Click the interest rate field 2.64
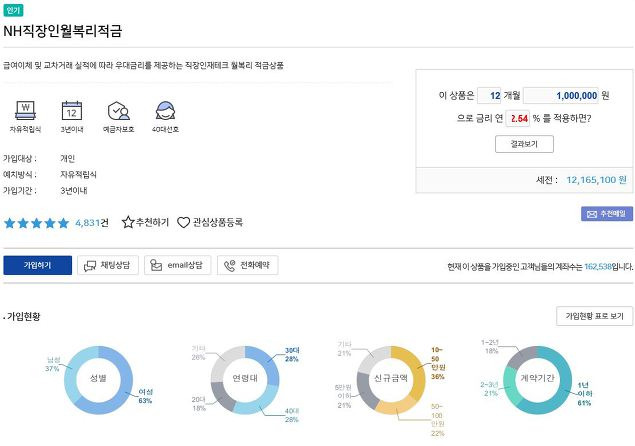The width and height of the screenshot is (635, 446). [518, 118]
